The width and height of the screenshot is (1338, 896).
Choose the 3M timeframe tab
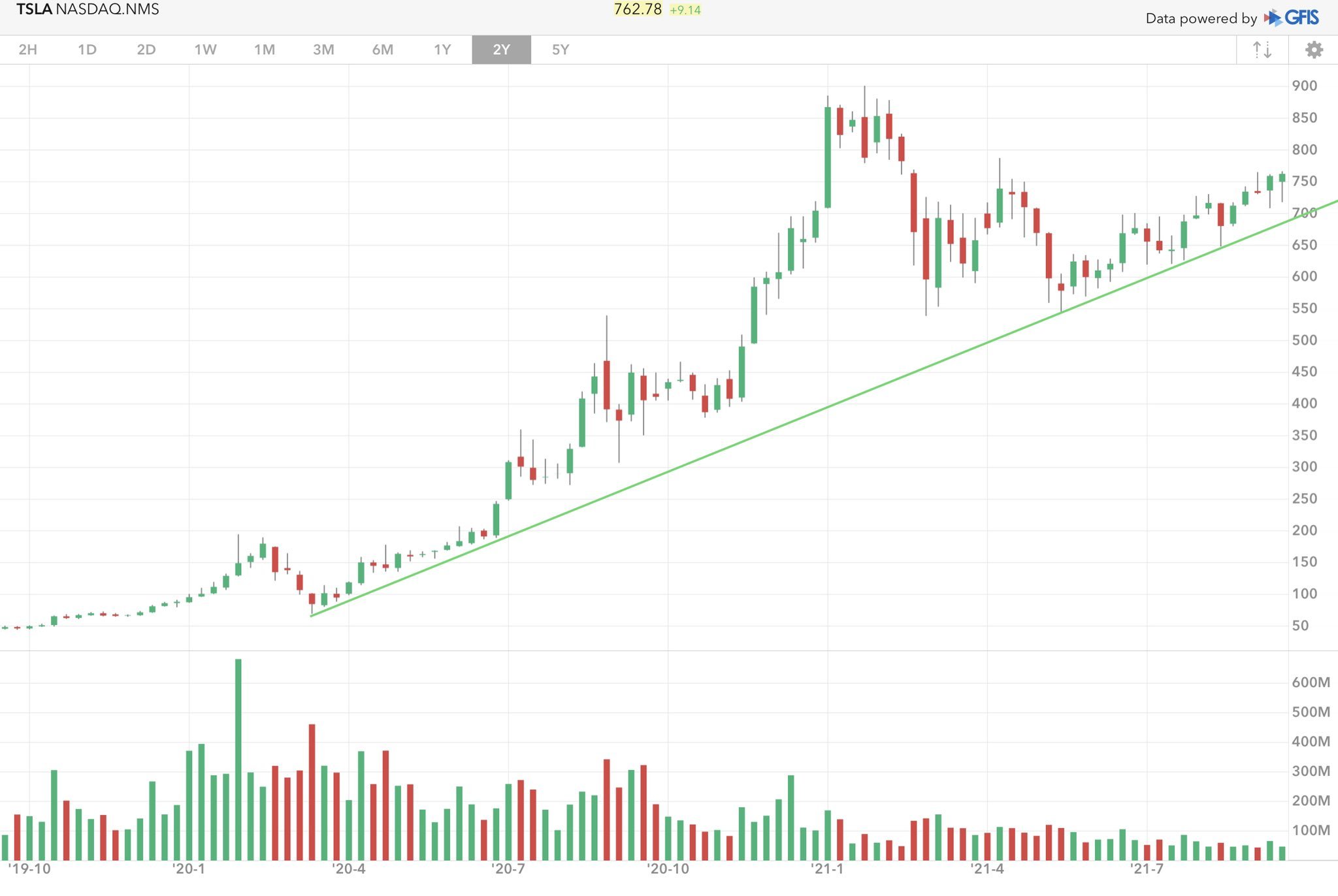click(323, 50)
